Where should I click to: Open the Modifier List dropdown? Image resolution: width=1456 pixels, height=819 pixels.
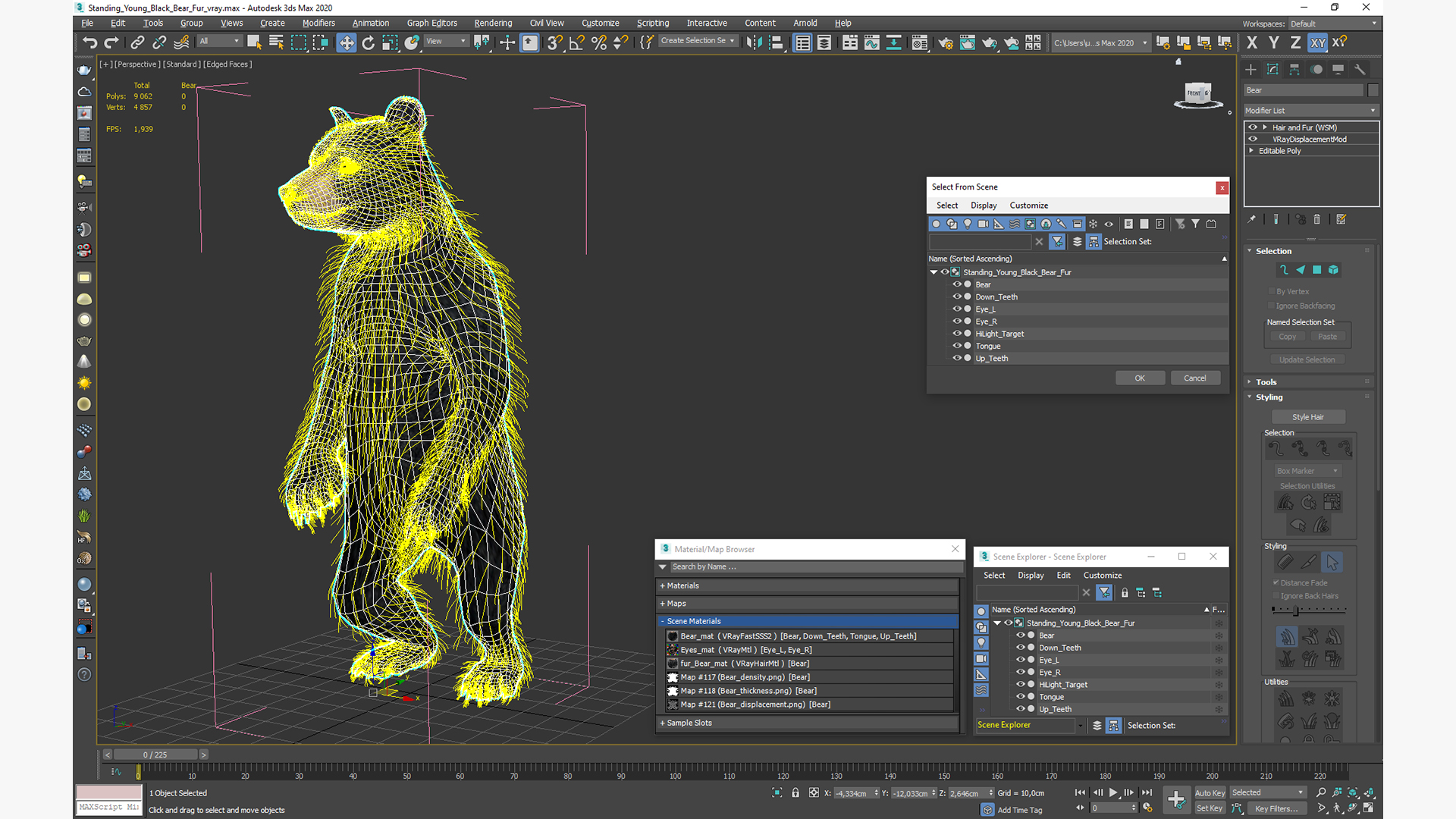click(1310, 111)
